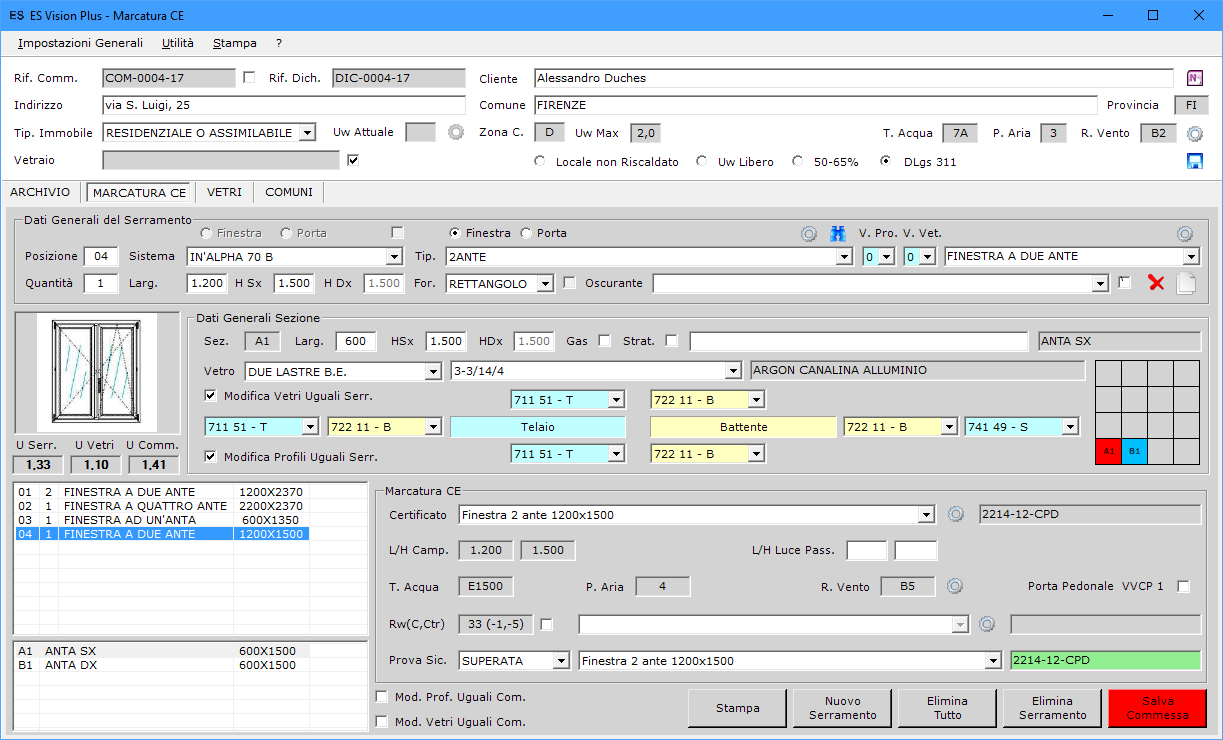
Task: Click the OneNote icon beside Cliente field
Action: point(1194,79)
